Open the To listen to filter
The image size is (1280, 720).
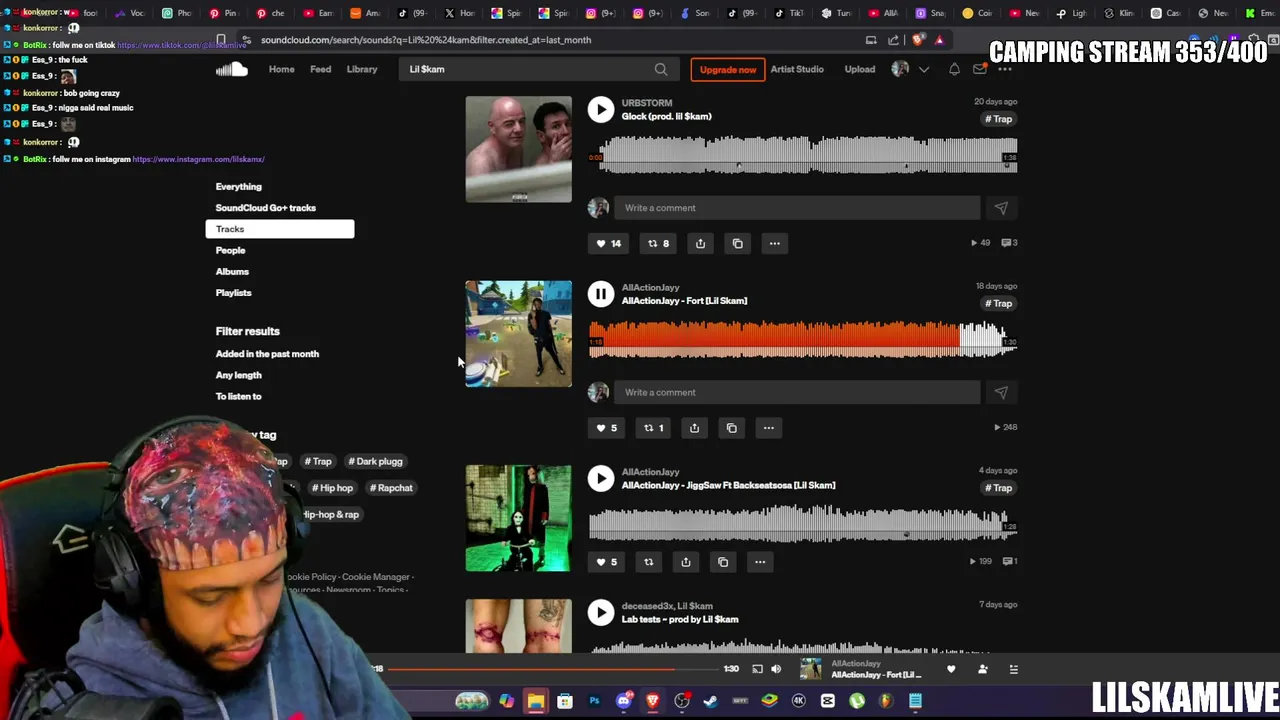238,396
